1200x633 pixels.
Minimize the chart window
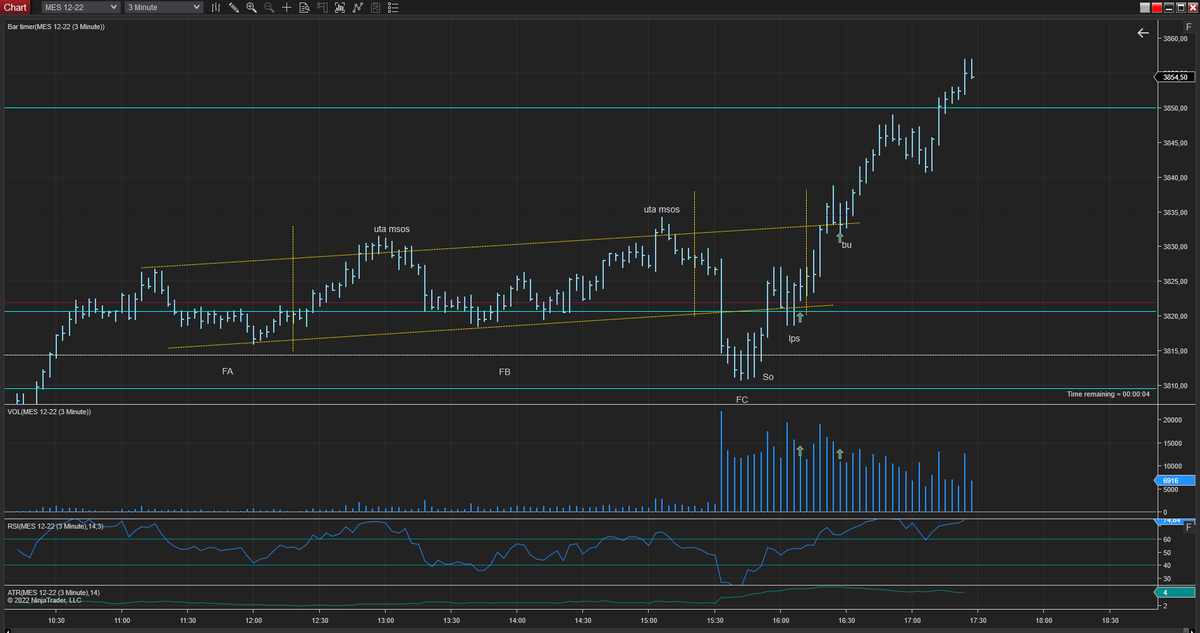(x=1169, y=8)
